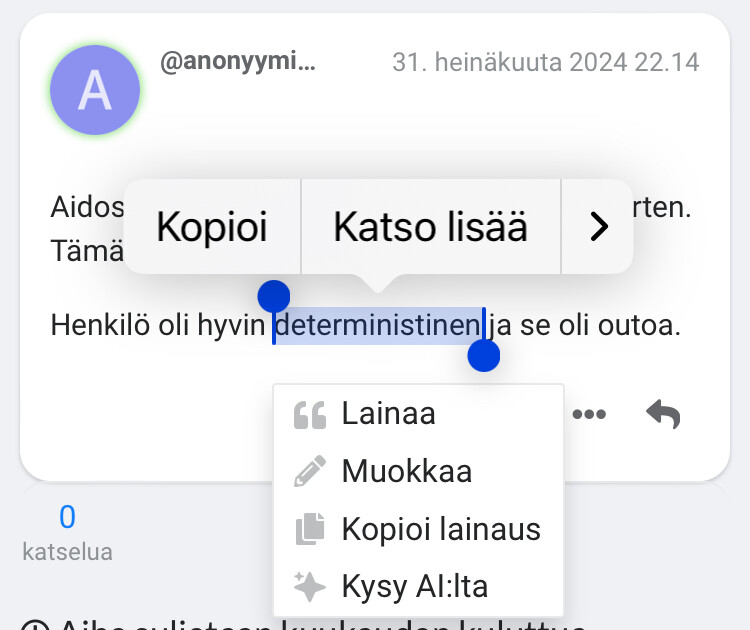The image size is (750, 630).
Task: Select the Muokkaa menu label
Action: [406, 471]
